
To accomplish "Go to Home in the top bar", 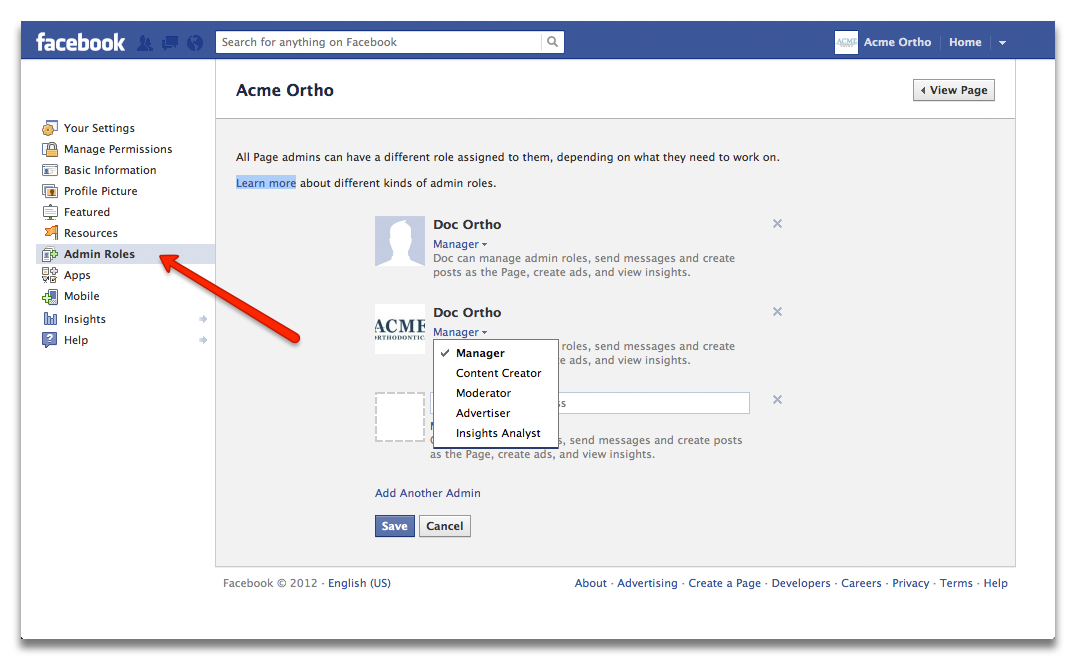I will click(965, 42).
